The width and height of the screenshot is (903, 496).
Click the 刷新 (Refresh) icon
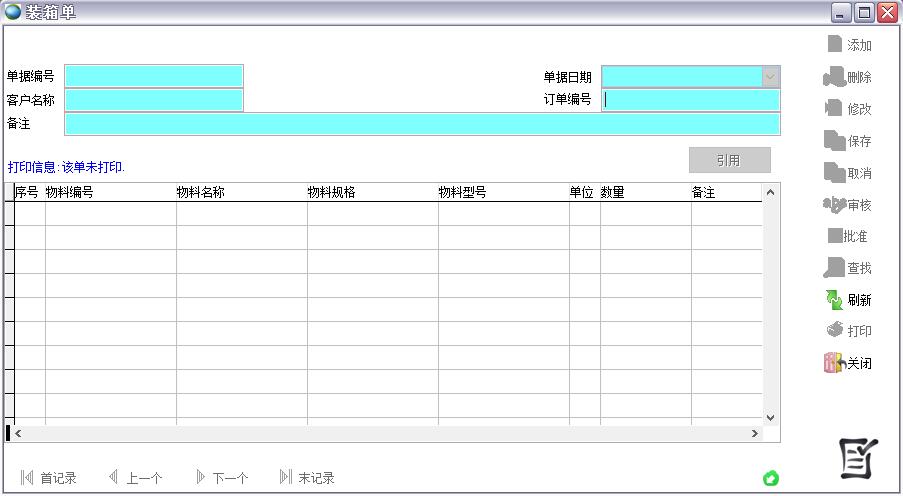click(834, 299)
